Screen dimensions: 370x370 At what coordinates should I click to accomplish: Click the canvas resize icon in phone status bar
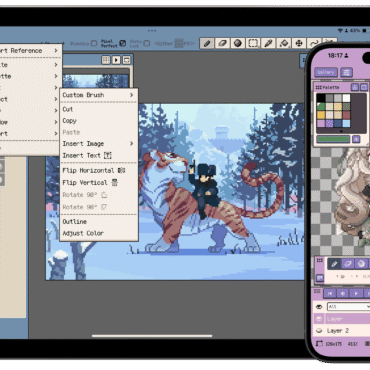320,343
